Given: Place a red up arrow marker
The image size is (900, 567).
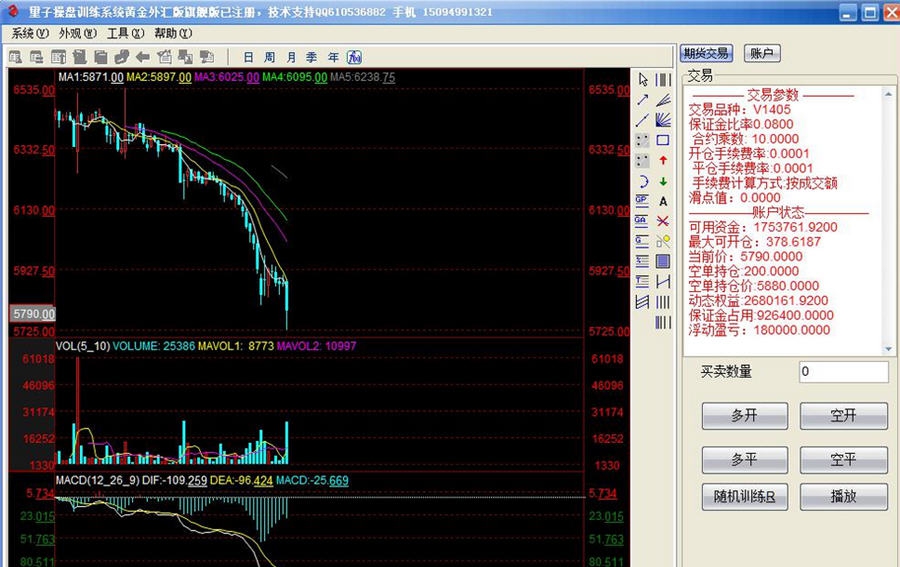Looking at the screenshot, I should coord(663,161).
